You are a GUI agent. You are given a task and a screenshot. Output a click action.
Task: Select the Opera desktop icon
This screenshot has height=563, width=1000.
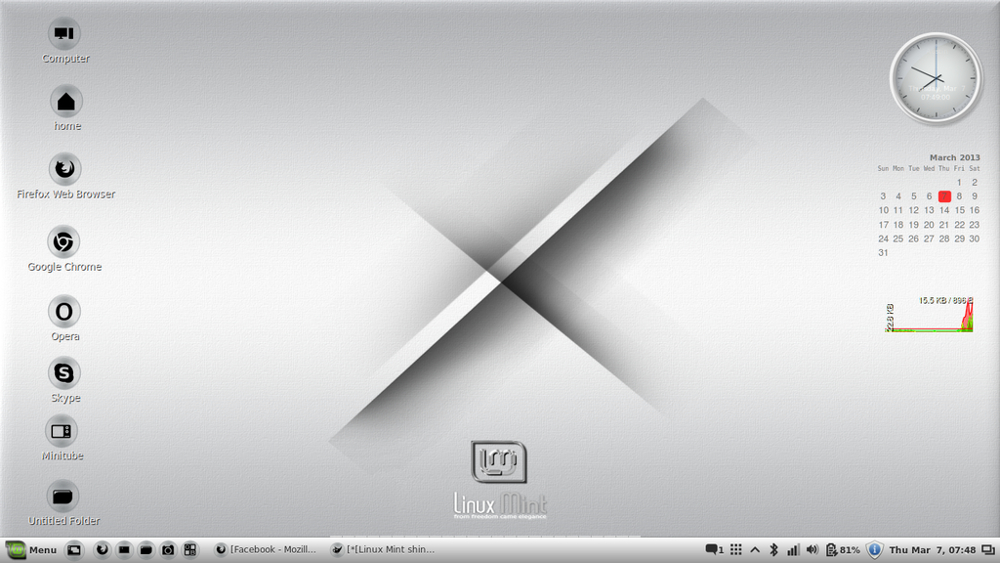[64, 312]
